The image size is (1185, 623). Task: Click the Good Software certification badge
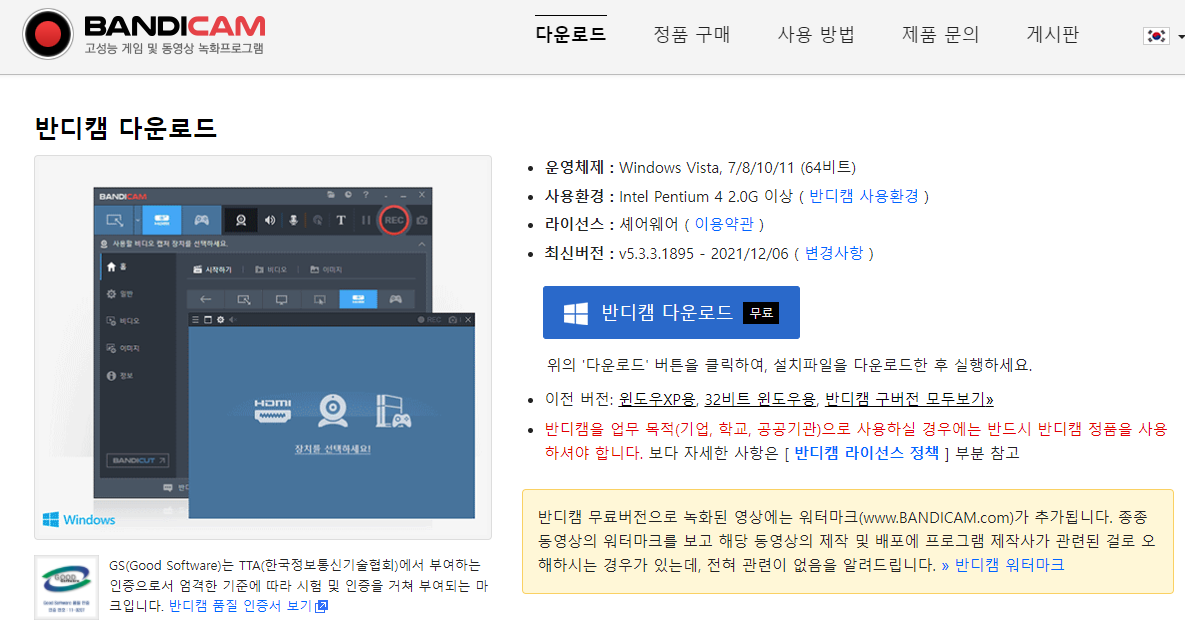click(x=67, y=587)
